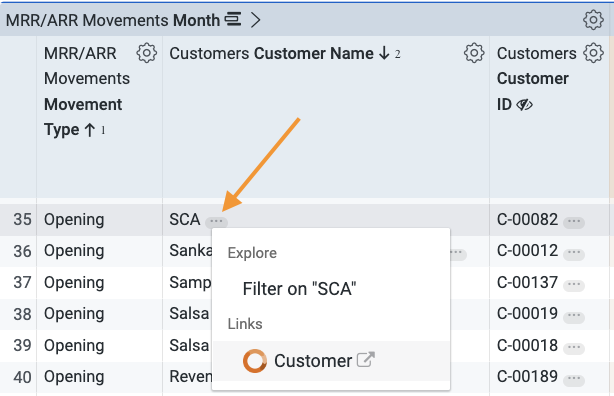Click the Customers Customer ID header

click(536, 79)
